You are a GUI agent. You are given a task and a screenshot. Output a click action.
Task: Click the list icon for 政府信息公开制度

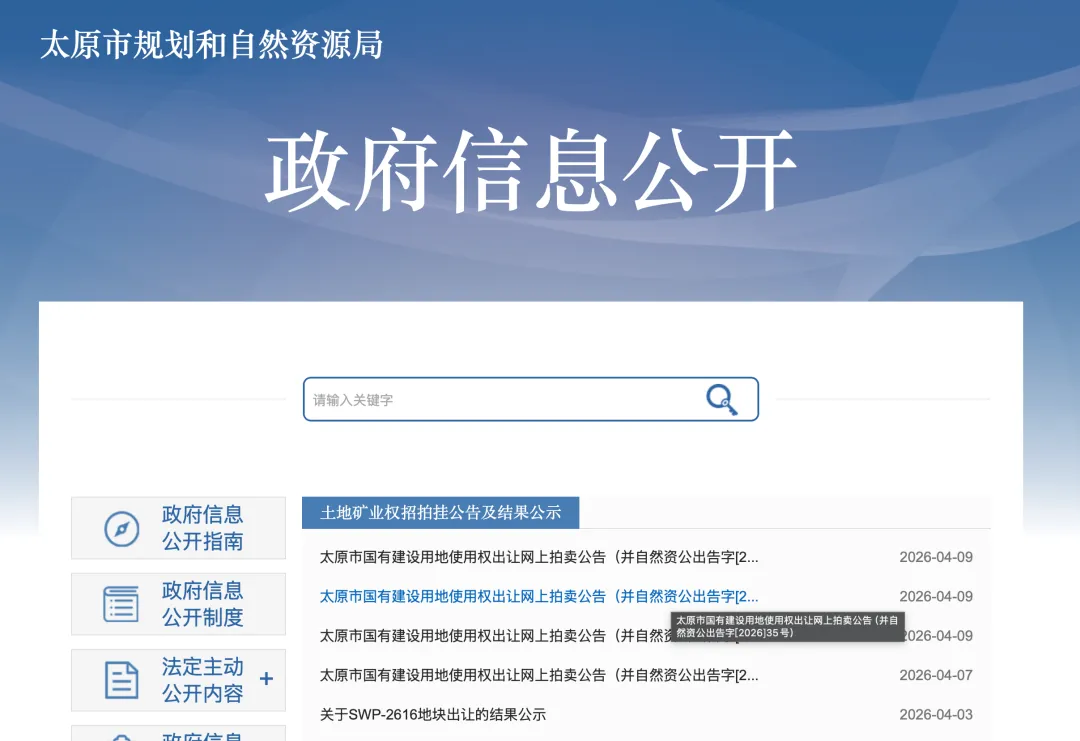(121, 604)
